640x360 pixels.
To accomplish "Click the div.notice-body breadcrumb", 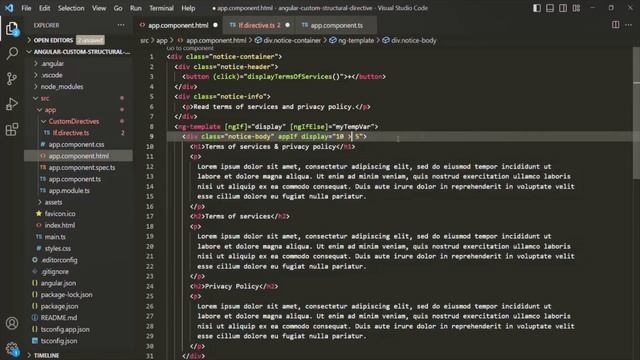I will tap(409, 40).
